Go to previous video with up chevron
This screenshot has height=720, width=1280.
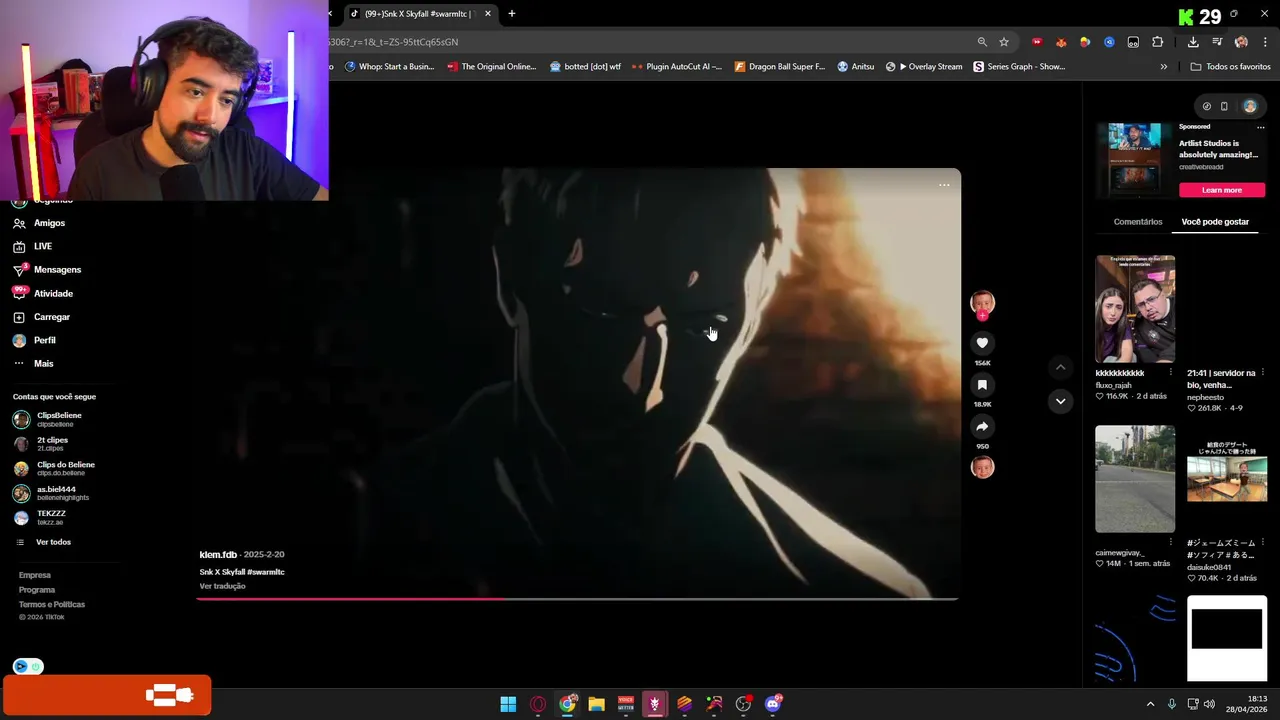(x=1060, y=367)
